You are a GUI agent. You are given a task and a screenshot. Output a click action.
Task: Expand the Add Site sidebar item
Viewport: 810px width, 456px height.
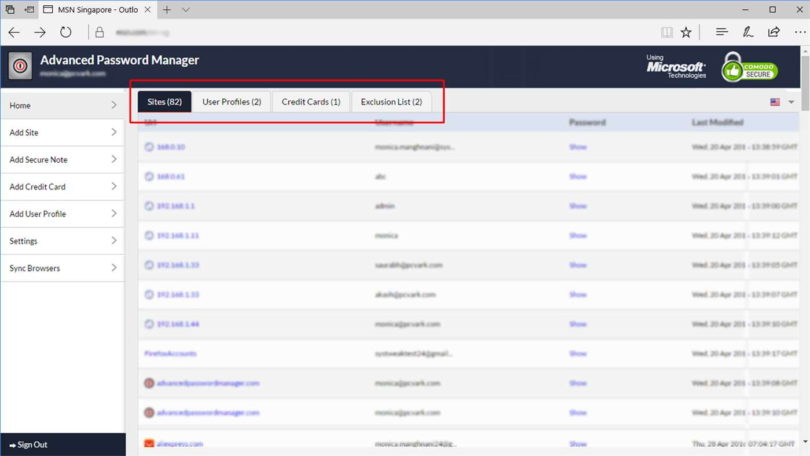click(62, 132)
